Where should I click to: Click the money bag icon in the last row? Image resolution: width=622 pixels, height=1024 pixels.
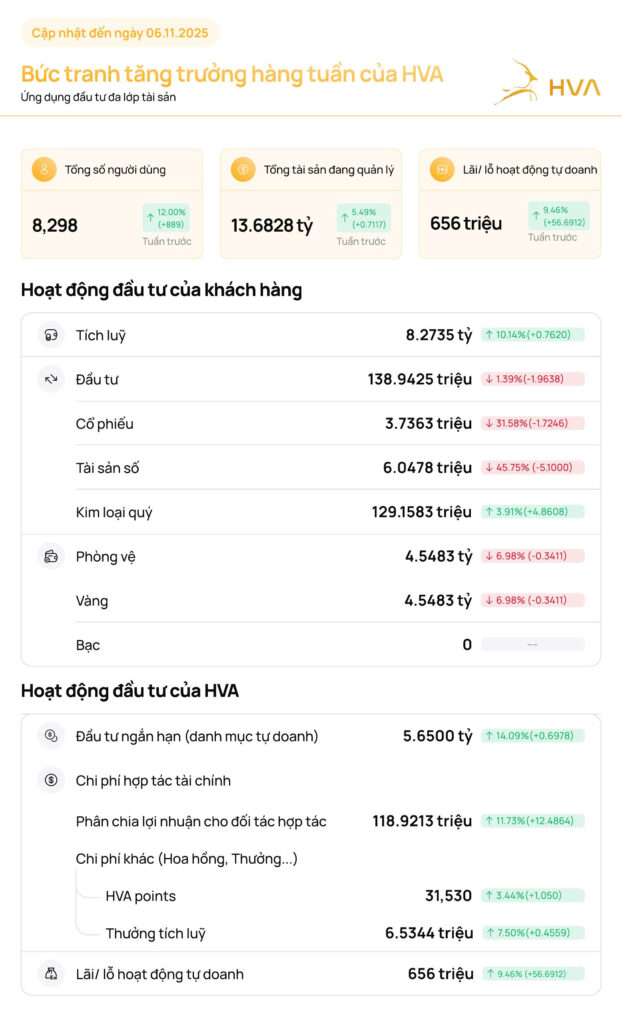click(x=51, y=973)
